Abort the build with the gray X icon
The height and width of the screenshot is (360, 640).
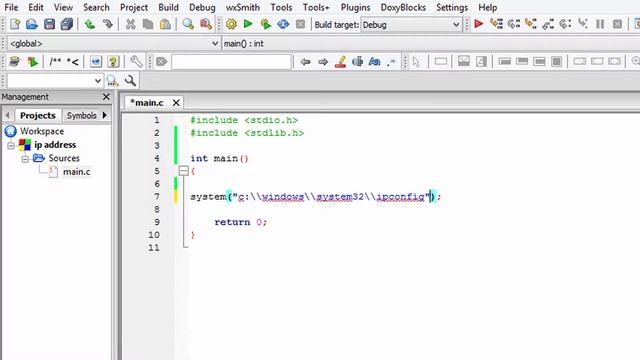click(x=300, y=24)
